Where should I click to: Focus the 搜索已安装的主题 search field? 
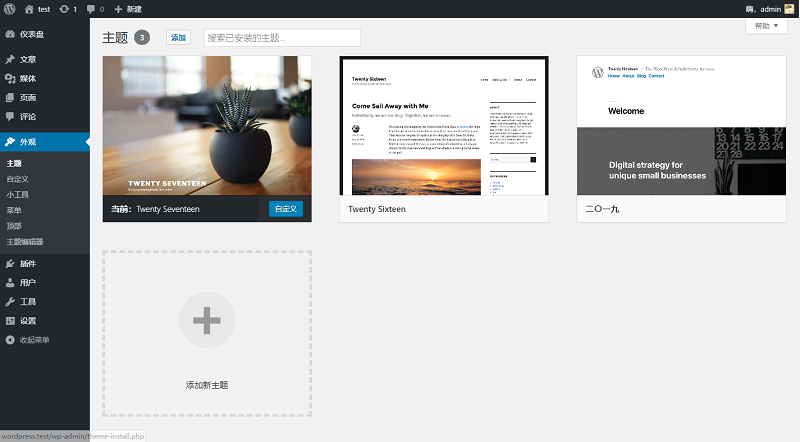(x=282, y=38)
